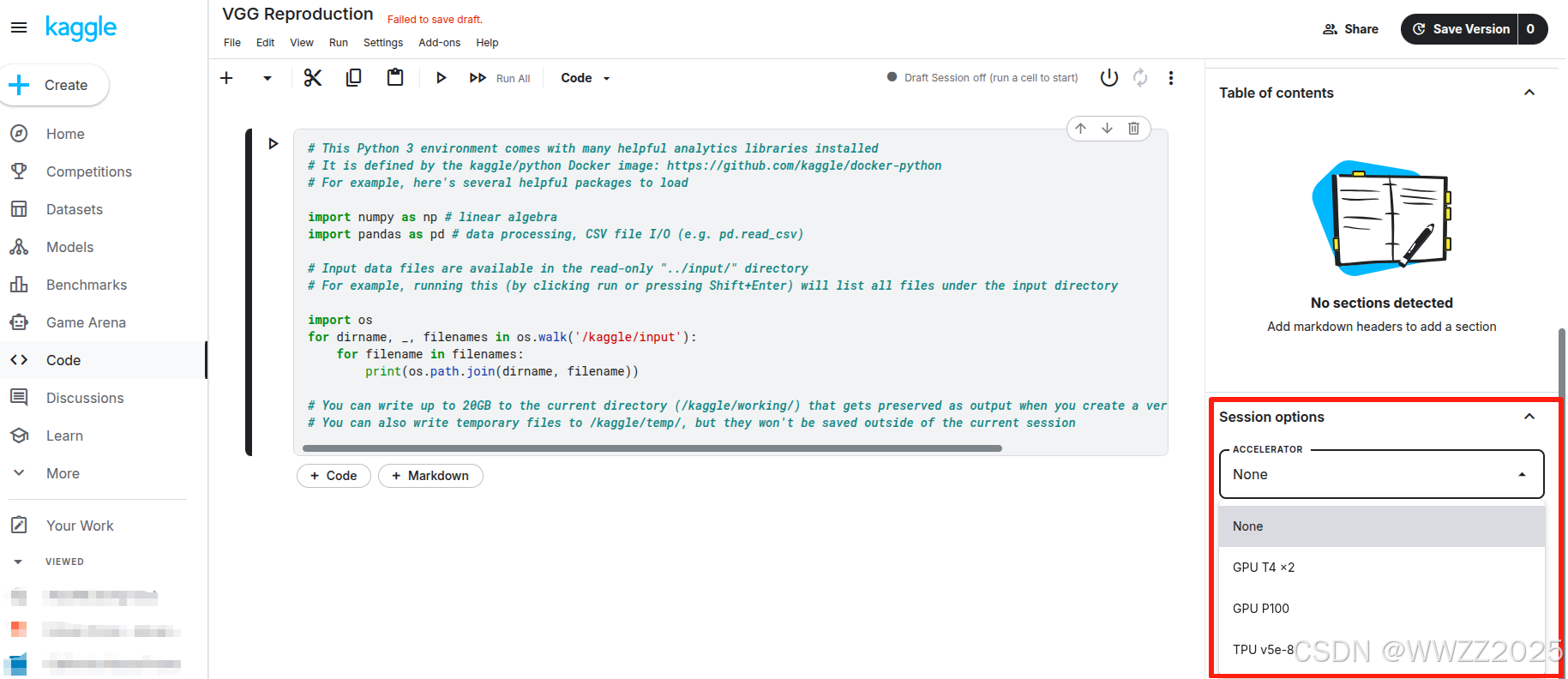Add a new cell with plus icon
Screen dimensions: 1568x679
(226, 78)
